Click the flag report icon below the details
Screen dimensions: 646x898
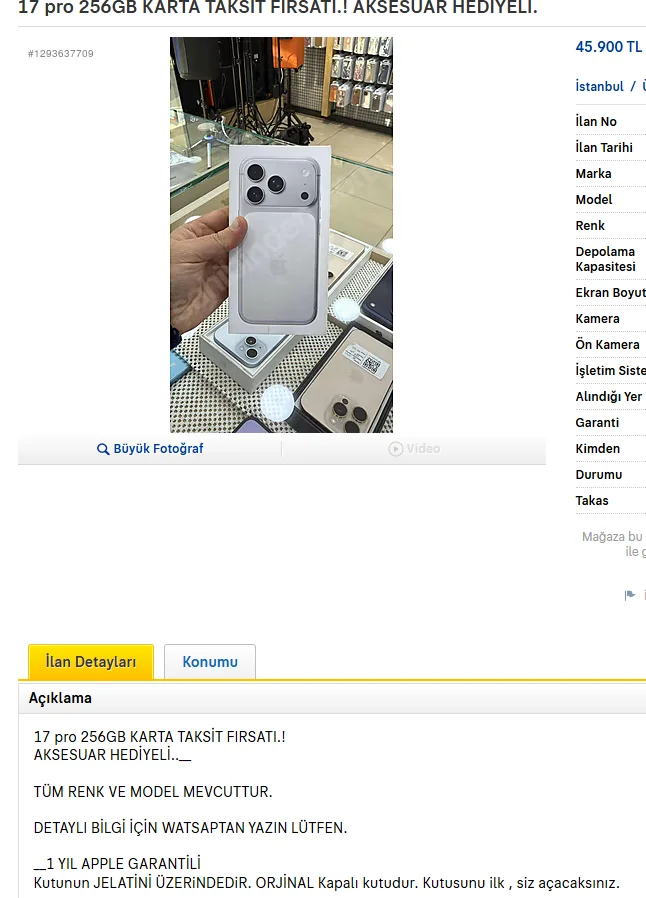(x=630, y=595)
